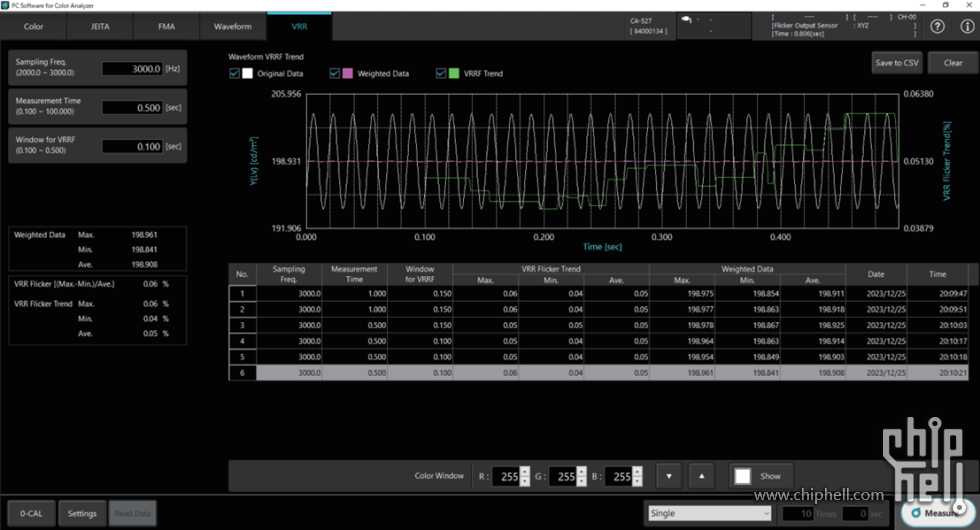Click the white Show color preview square

pyautogui.click(x=742, y=476)
